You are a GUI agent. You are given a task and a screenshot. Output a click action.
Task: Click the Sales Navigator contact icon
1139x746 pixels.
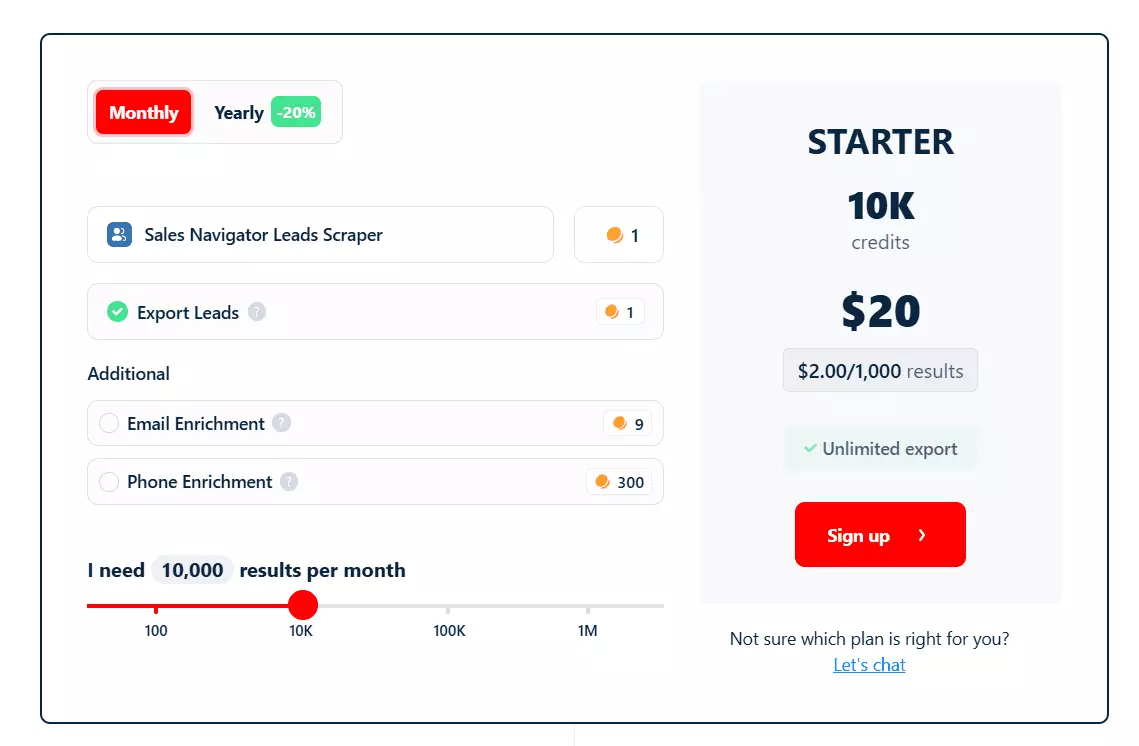pyautogui.click(x=120, y=234)
